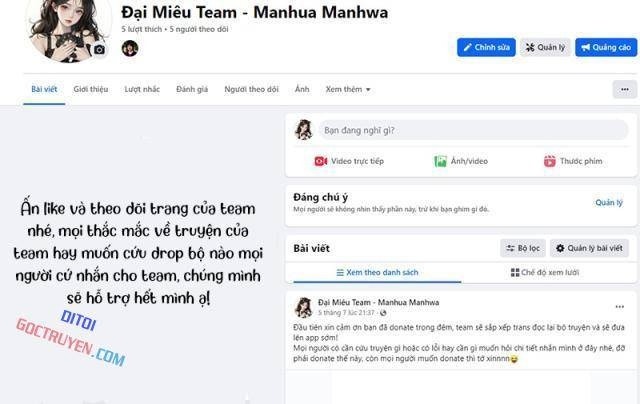Open the Giới thiệu tab
This screenshot has height=404, width=640.
click(91, 89)
